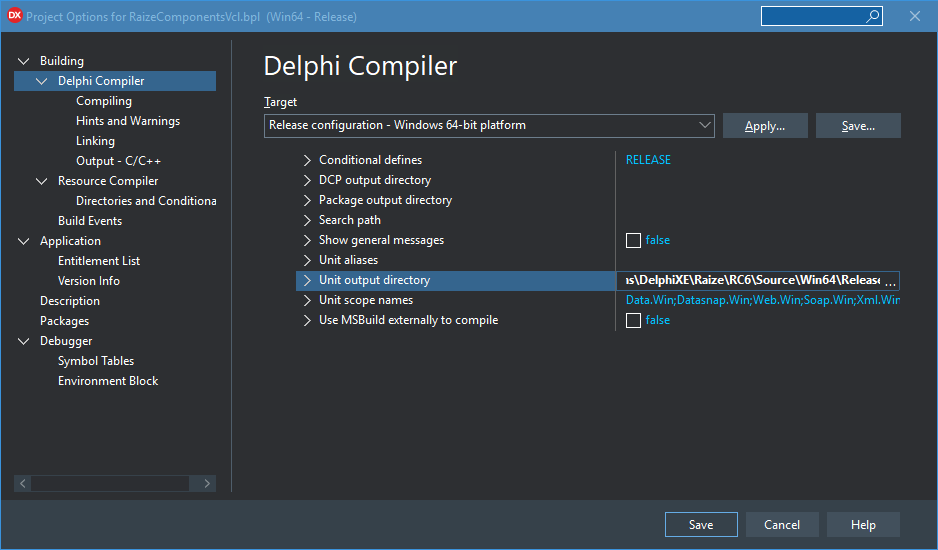
Task: Select the Application tree label
Action: point(70,241)
